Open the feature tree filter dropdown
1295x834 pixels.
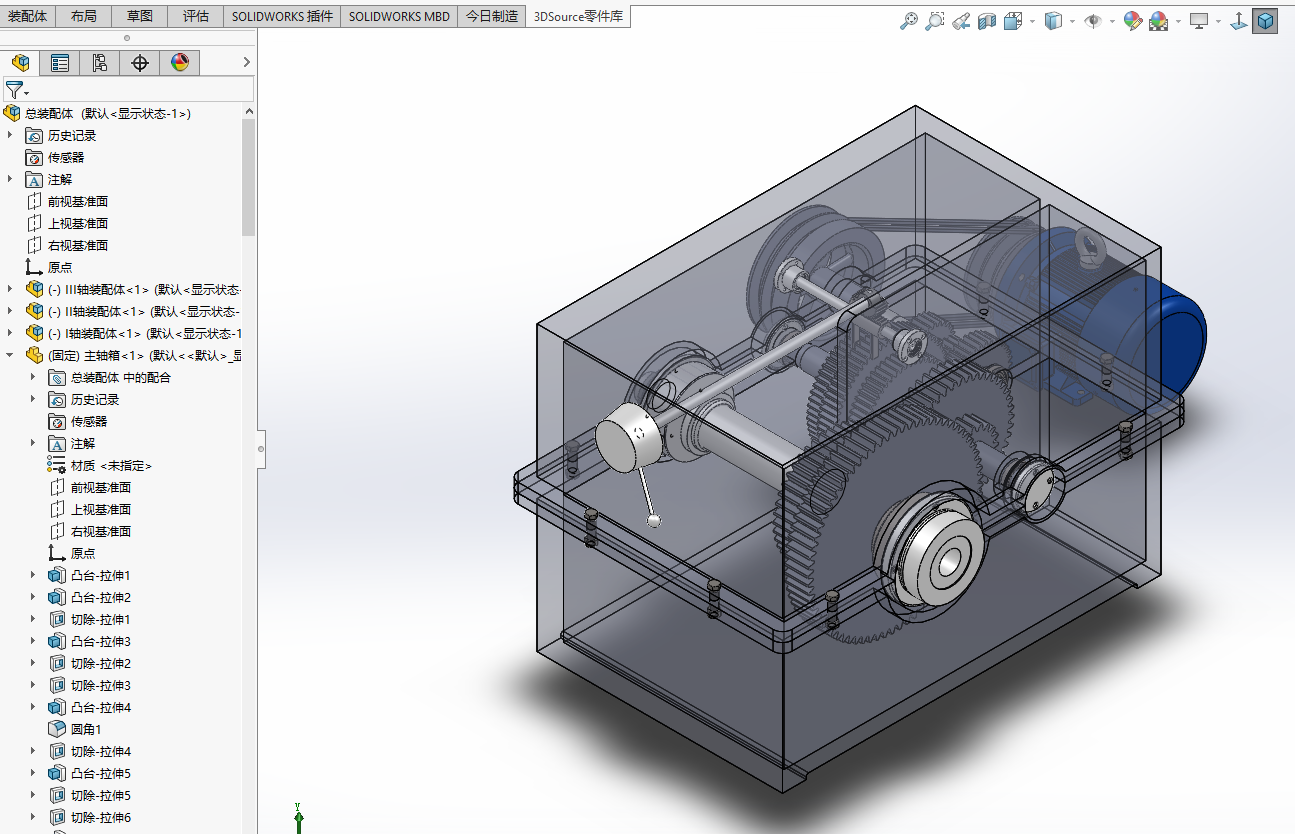pyautogui.click(x=17, y=90)
